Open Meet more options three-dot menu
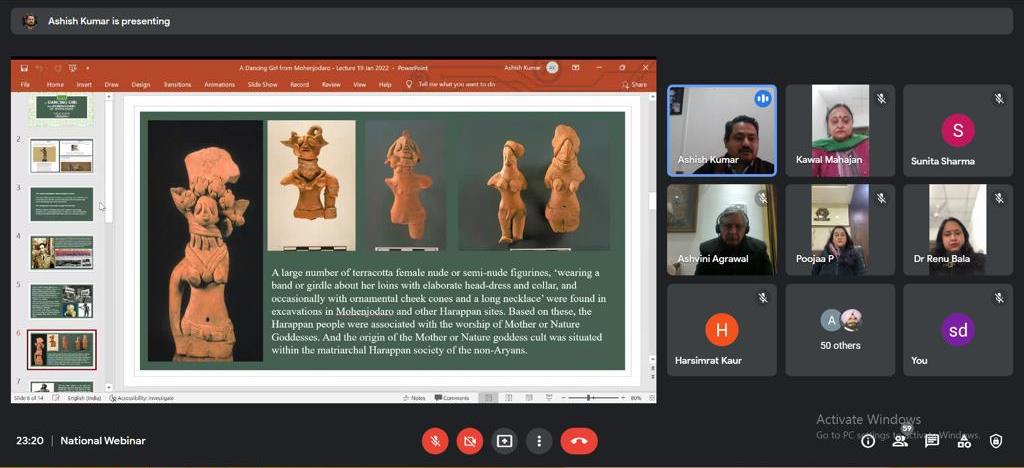This screenshot has height=468, width=1024. [x=539, y=441]
